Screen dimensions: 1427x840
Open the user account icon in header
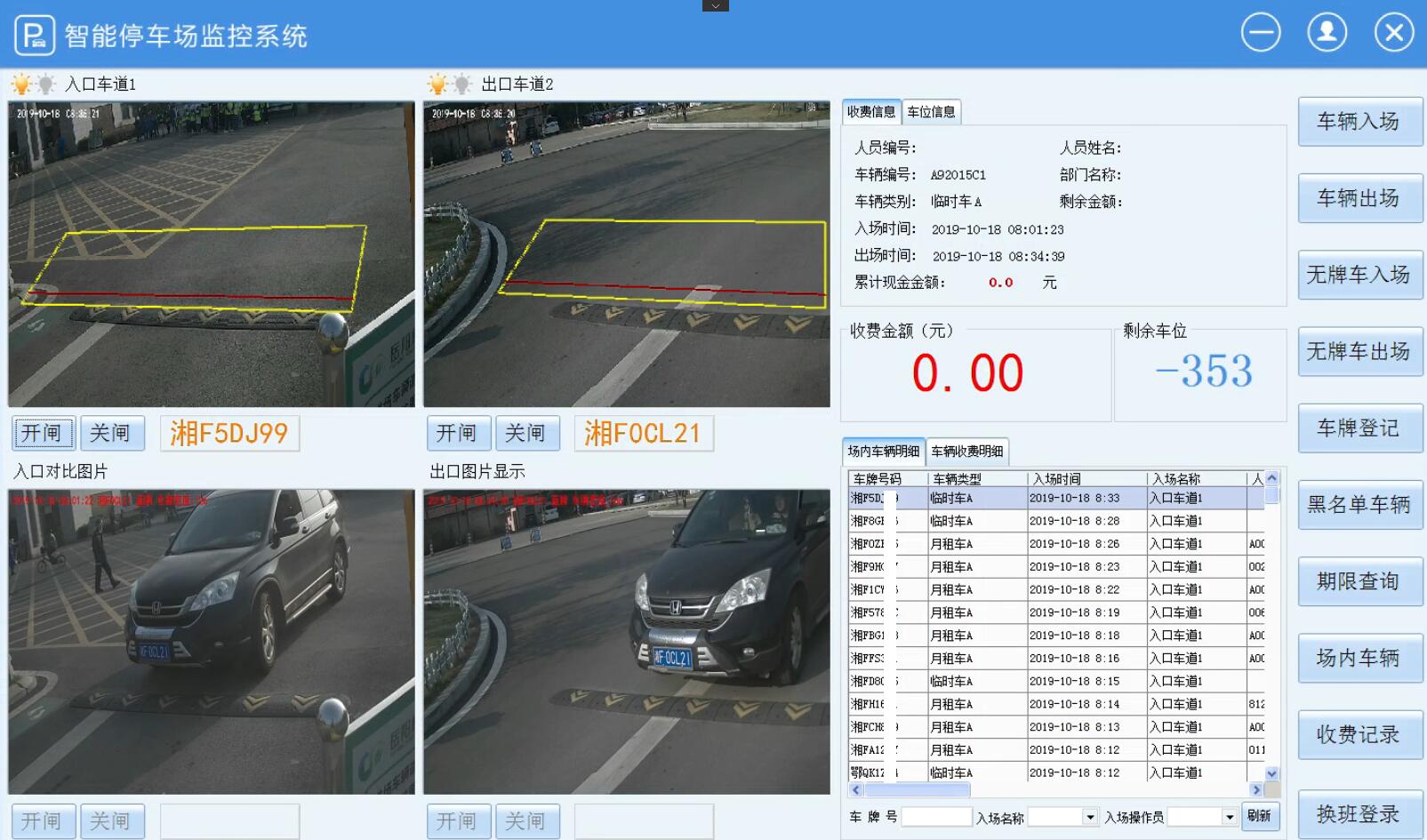click(x=1327, y=34)
